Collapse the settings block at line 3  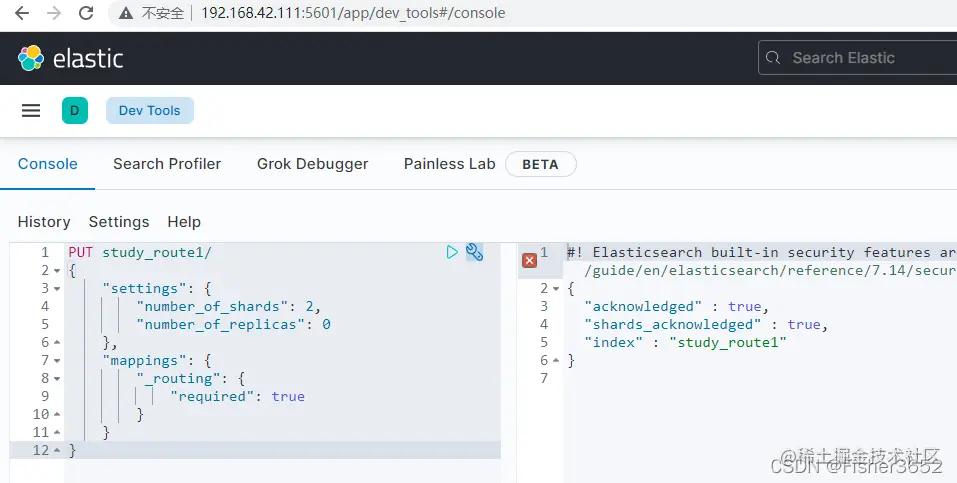point(57,288)
